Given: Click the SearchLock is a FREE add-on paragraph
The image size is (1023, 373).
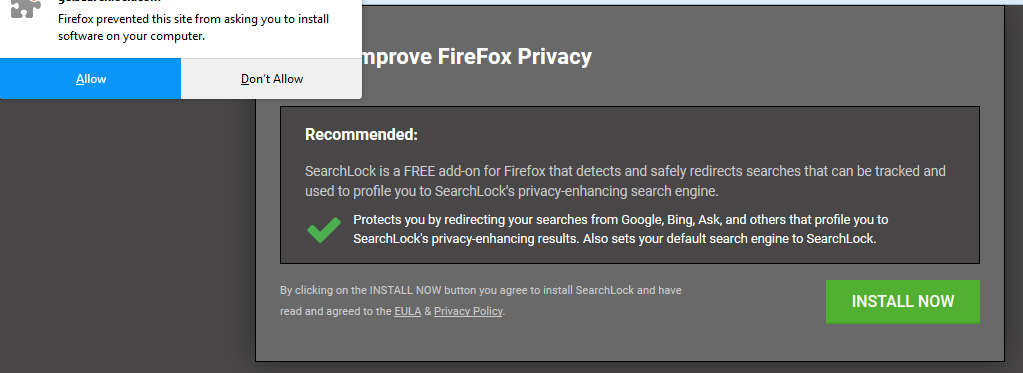Looking at the screenshot, I should click(x=625, y=181).
